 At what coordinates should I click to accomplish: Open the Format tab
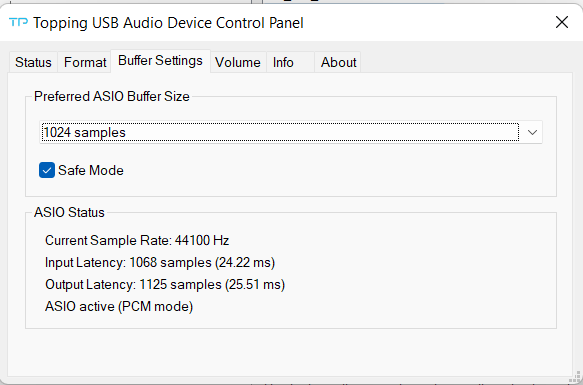pos(85,62)
